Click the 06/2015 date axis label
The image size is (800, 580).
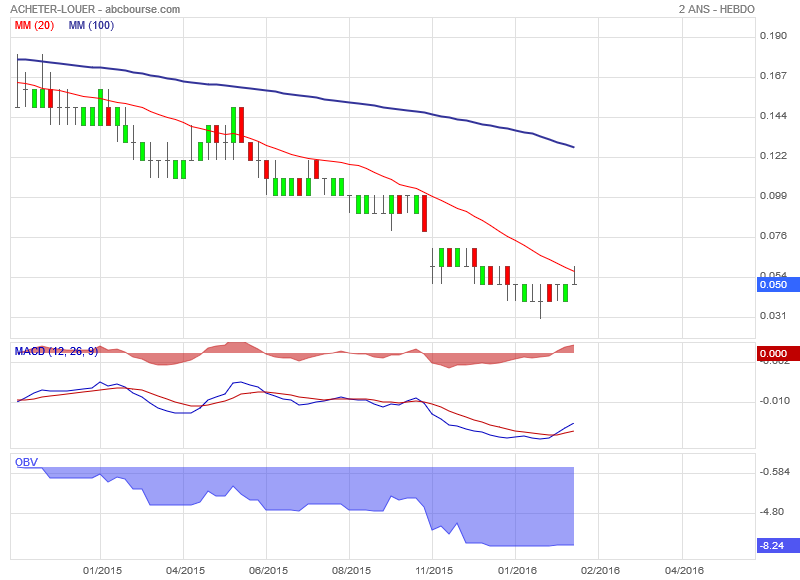[x=268, y=570]
